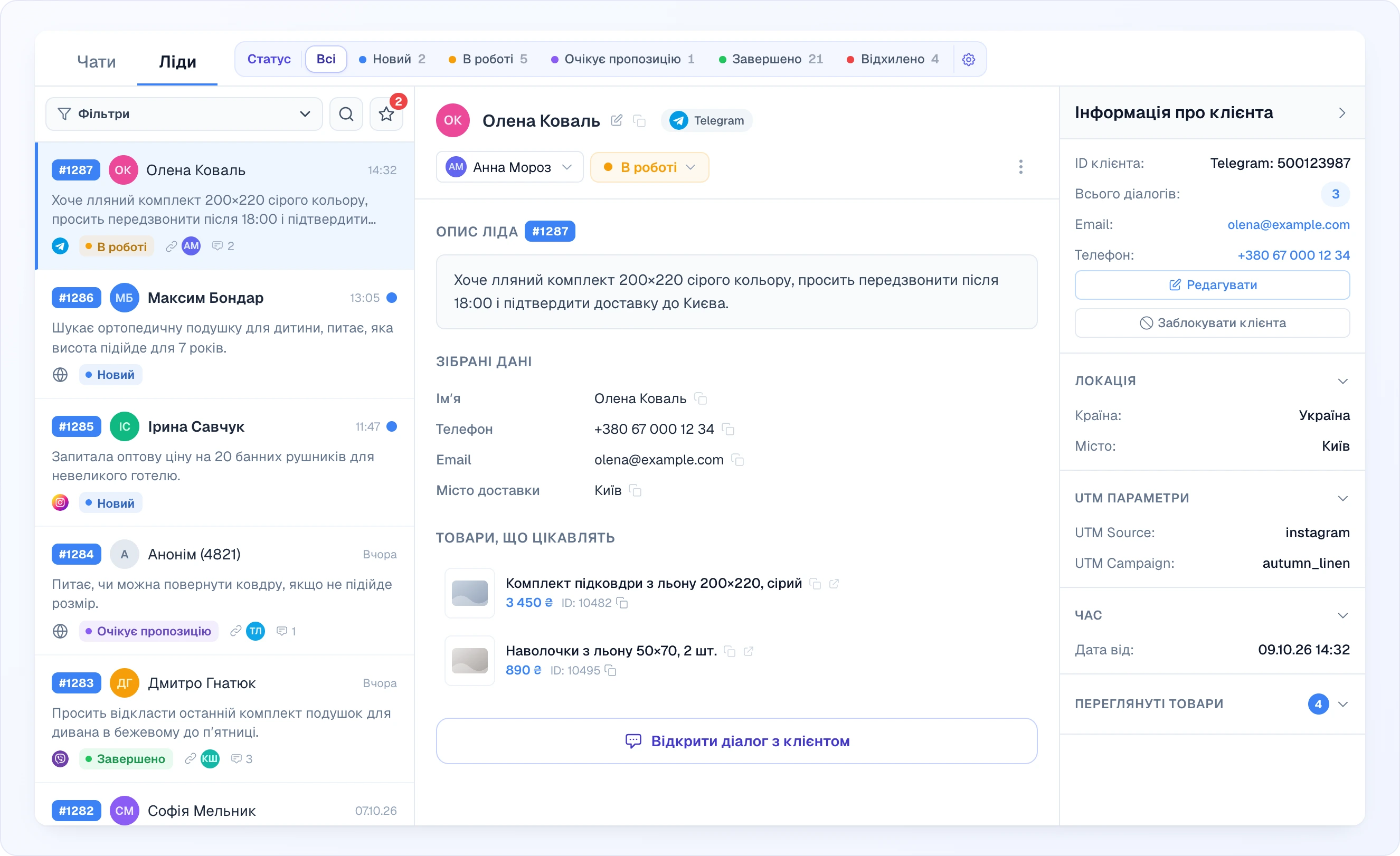Image resolution: width=1400 pixels, height=856 pixels.
Task: Copy product ID 10495
Action: pos(610,671)
